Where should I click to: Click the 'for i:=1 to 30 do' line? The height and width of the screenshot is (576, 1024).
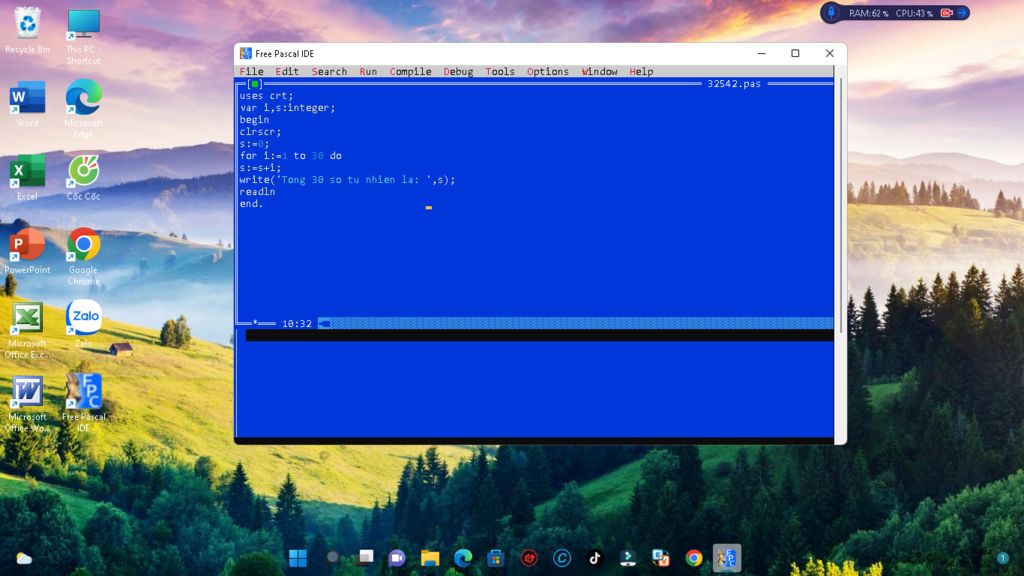[x=290, y=156]
